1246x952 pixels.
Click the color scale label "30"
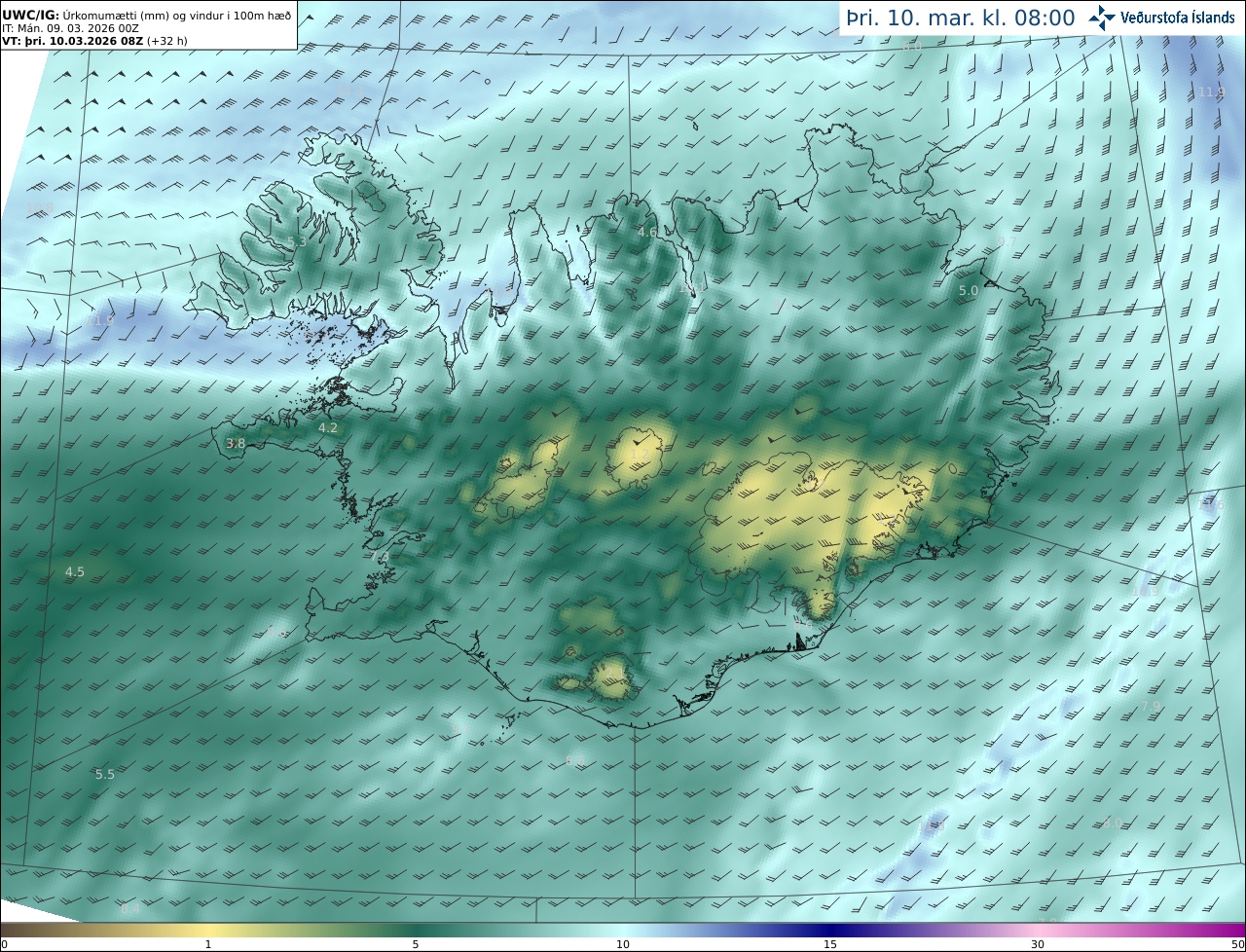point(1038,944)
